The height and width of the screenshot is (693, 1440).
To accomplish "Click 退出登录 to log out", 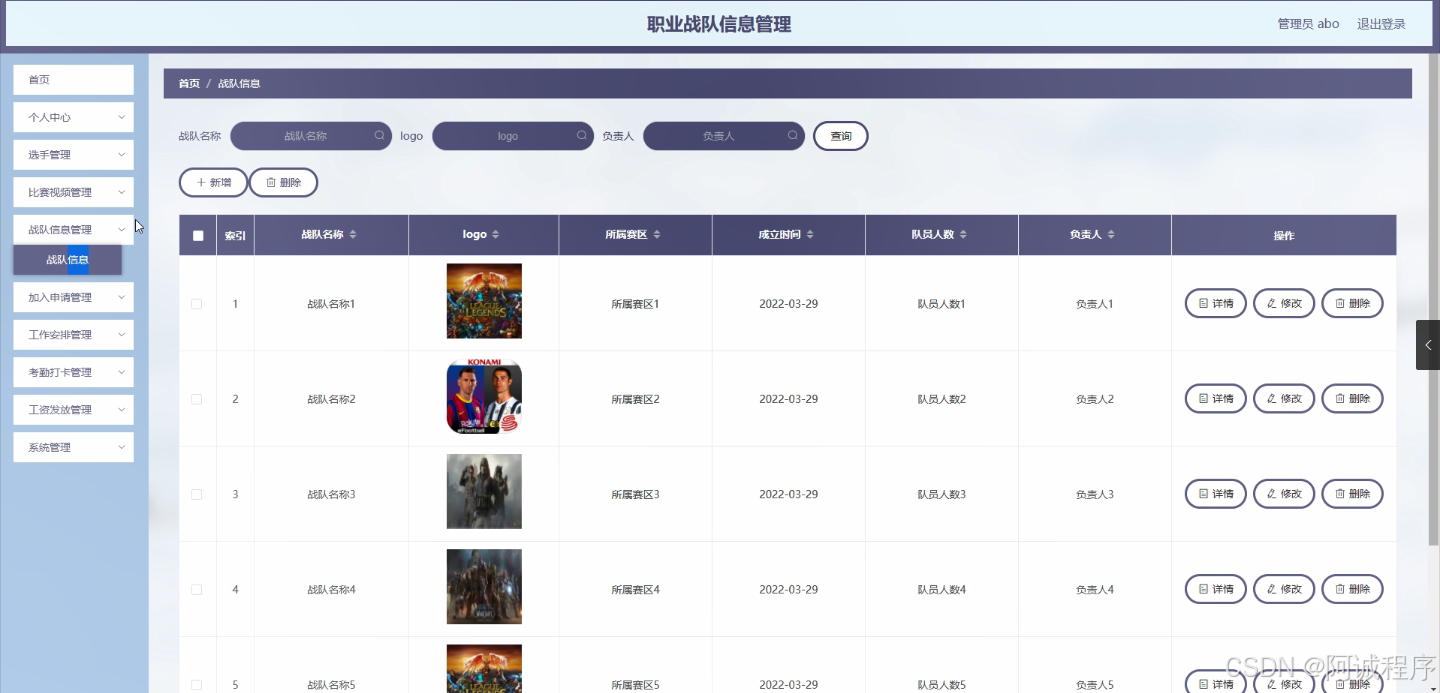I will (1381, 24).
